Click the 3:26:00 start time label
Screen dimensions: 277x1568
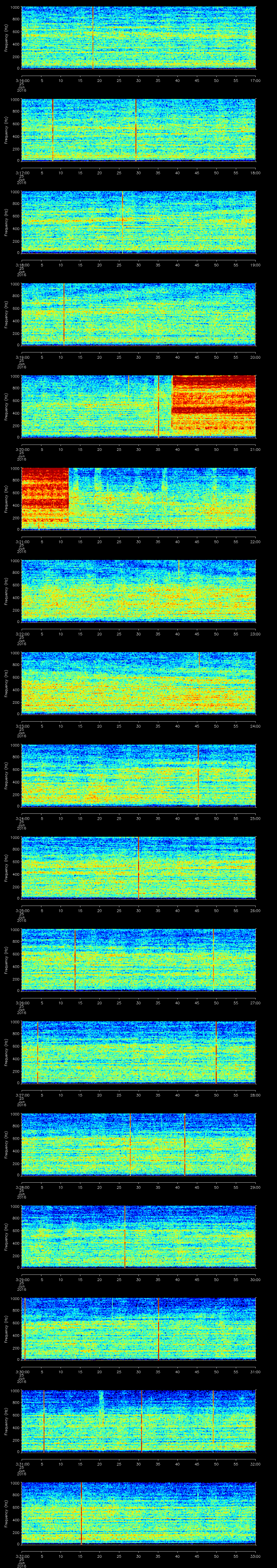[22, 1003]
